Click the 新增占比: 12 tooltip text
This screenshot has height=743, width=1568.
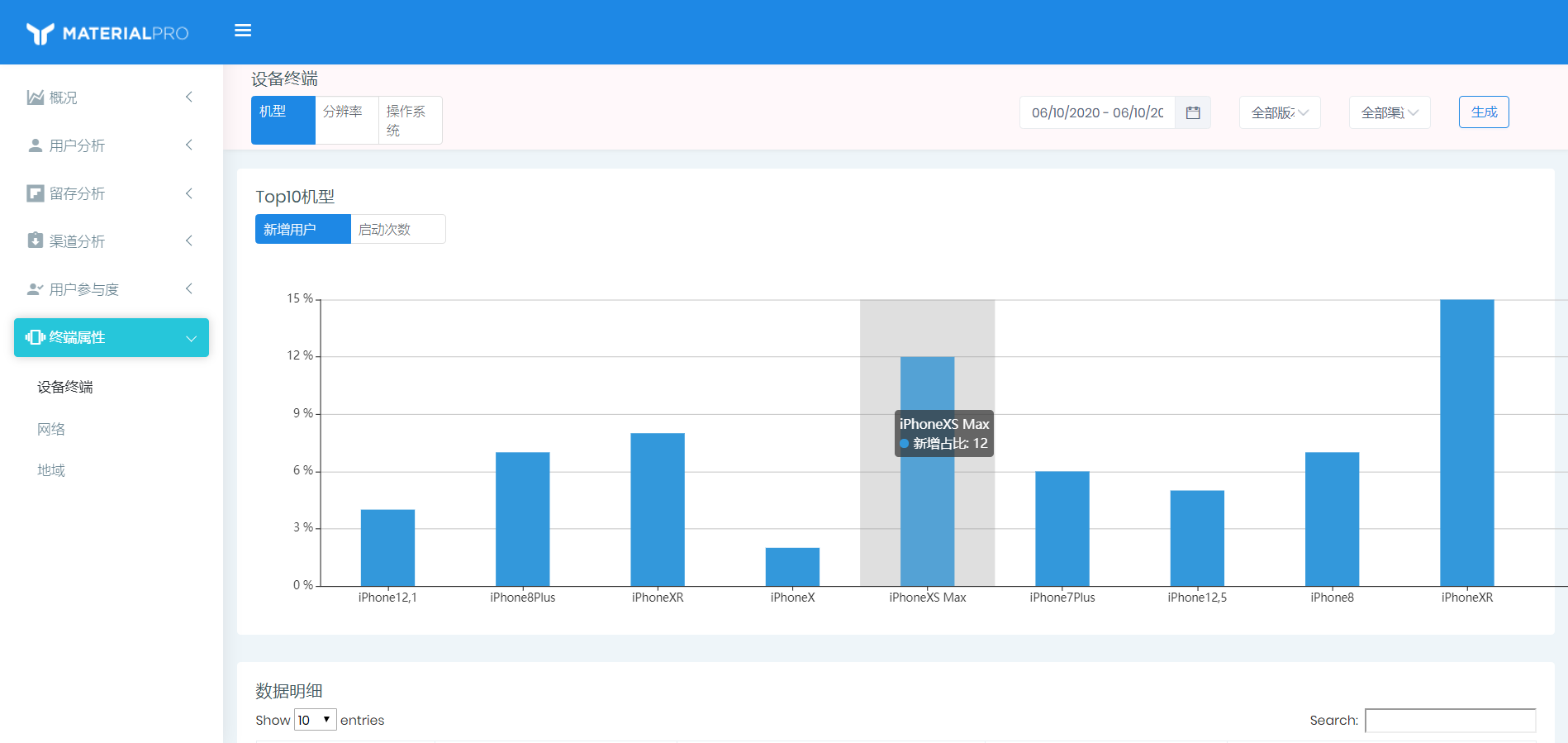[950, 444]
